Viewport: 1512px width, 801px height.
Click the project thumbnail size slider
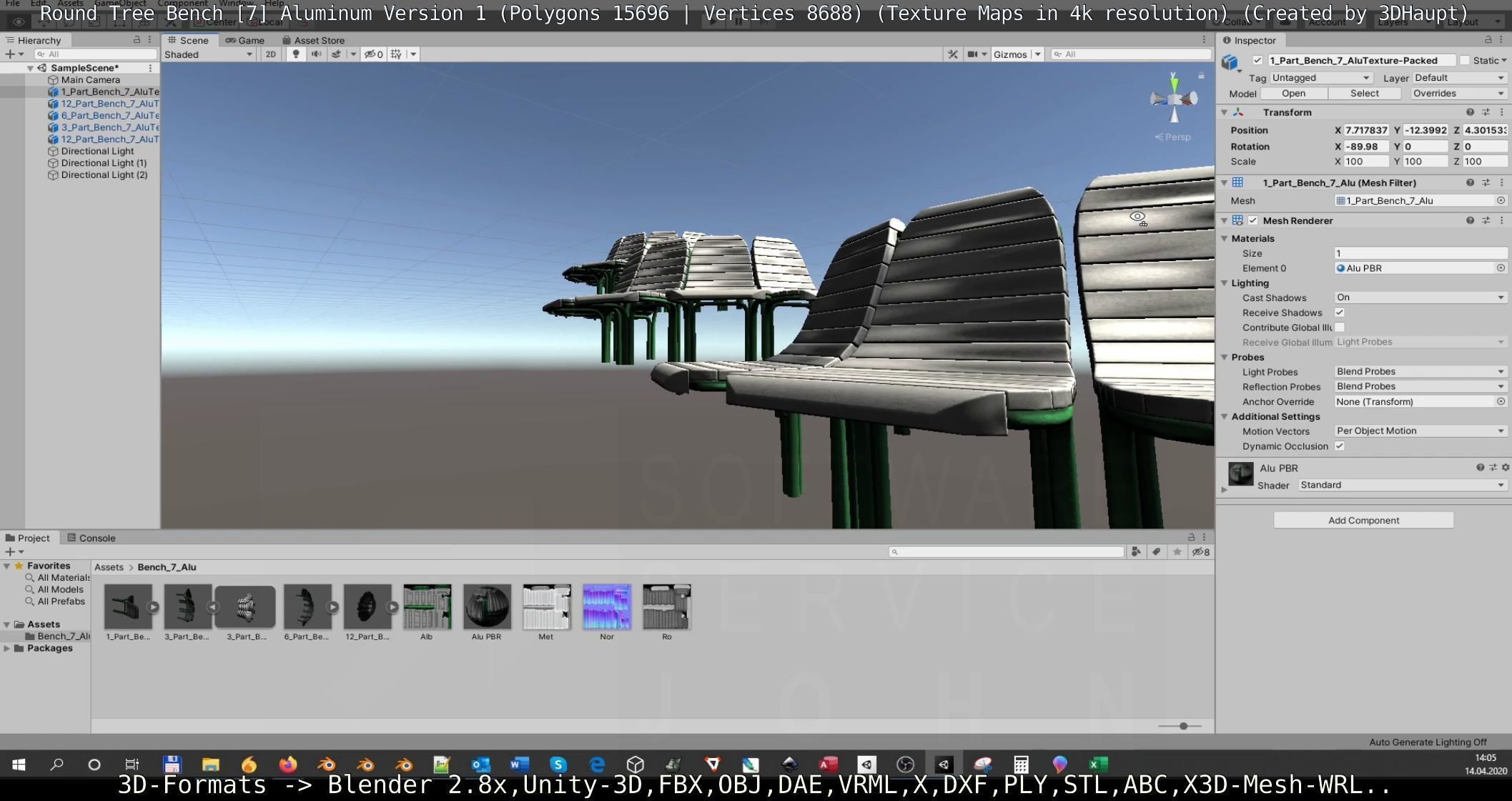click(1183, 726)
